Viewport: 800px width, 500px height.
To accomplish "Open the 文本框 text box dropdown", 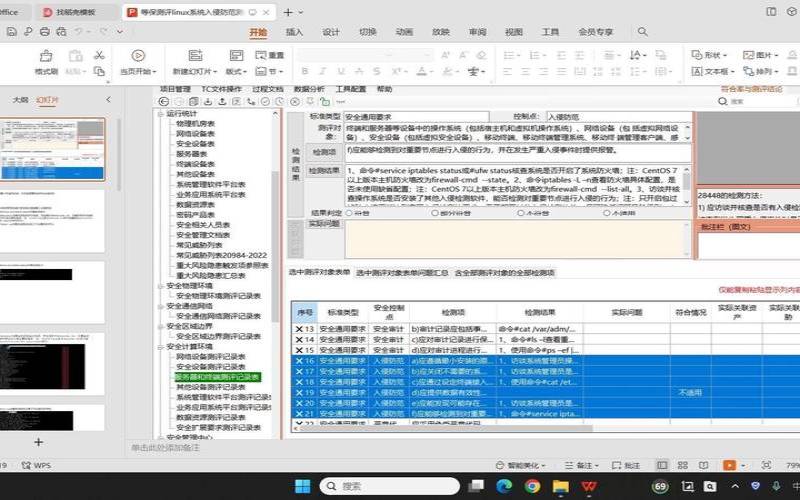I will 713,71.
